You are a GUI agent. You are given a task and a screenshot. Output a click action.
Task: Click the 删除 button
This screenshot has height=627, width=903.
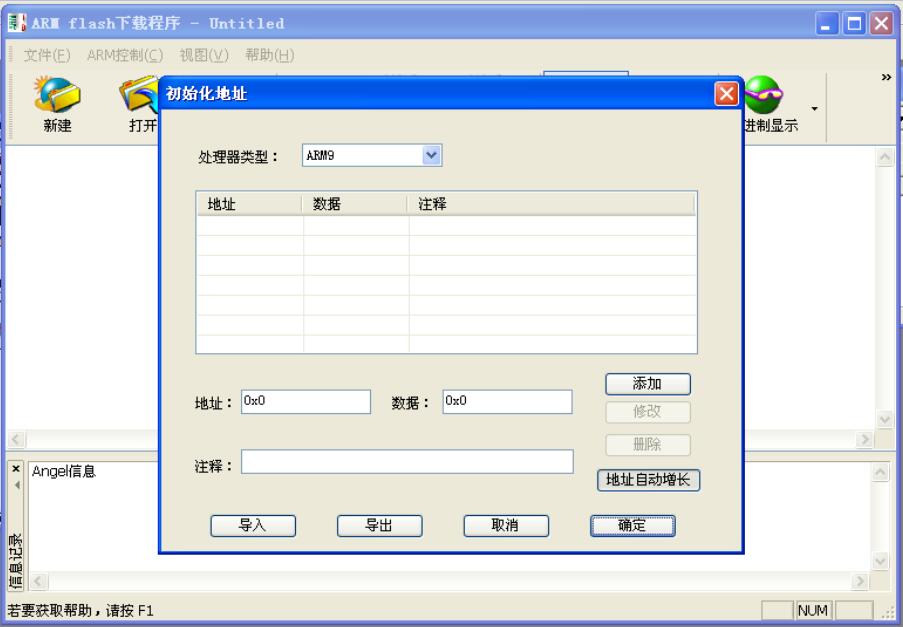click(x=648, y=444)
